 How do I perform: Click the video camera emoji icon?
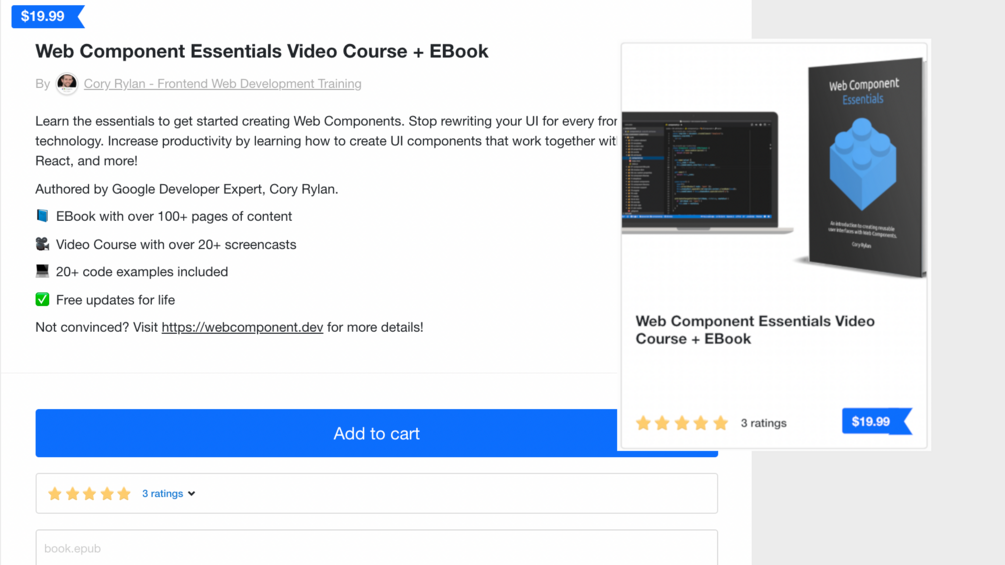[42, 244]
